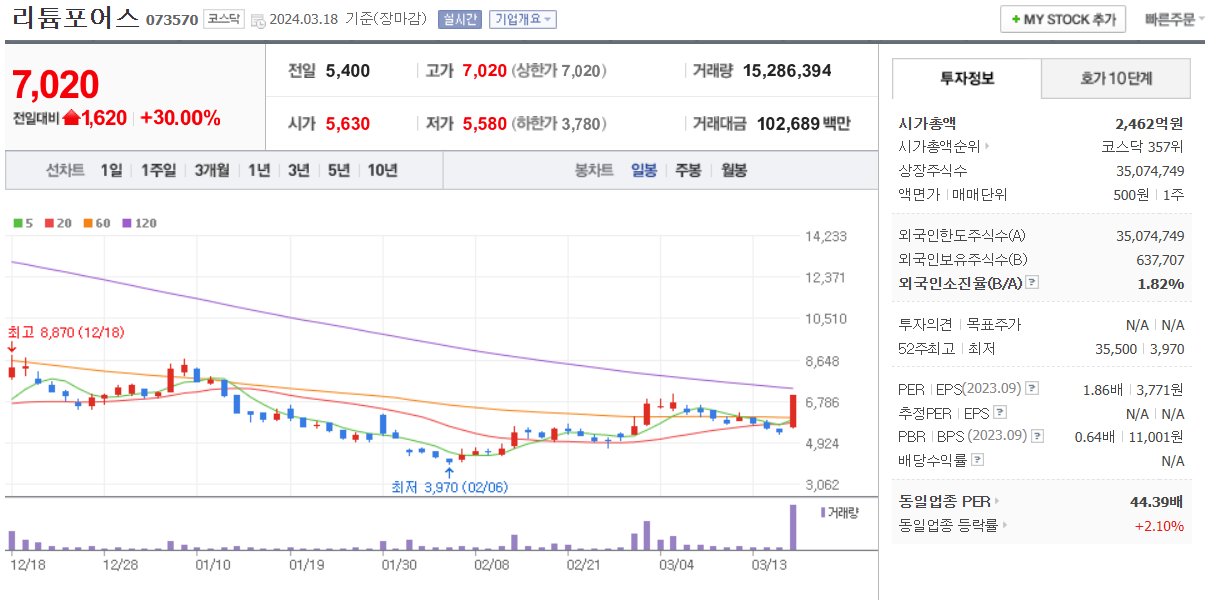Click the 코스닥 357위 ranking value
The height and width of the screenshot is (600, 1206).
tap(1143, 147)
